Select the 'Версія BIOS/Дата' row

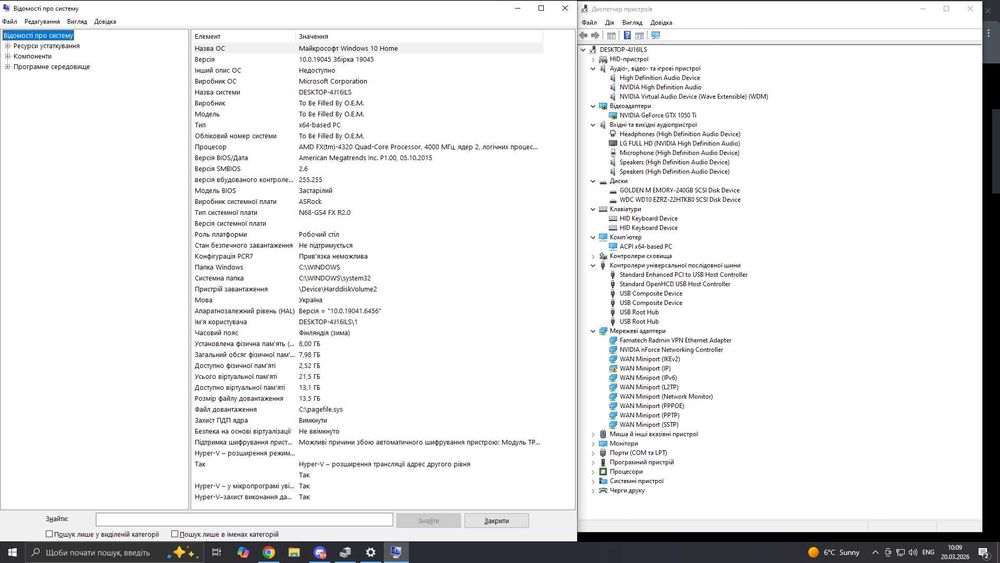[367, 158]
